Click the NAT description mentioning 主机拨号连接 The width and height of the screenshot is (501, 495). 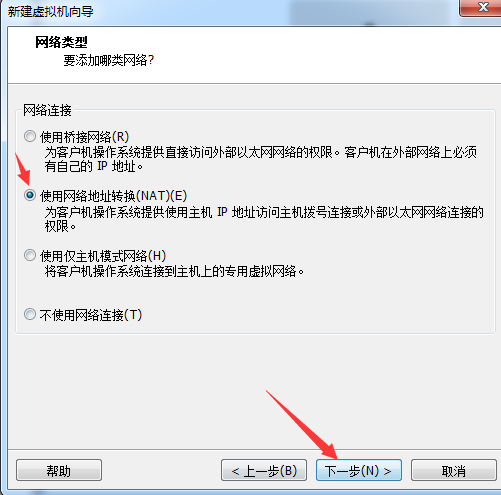pyautogui.click(x=264, y=219)
